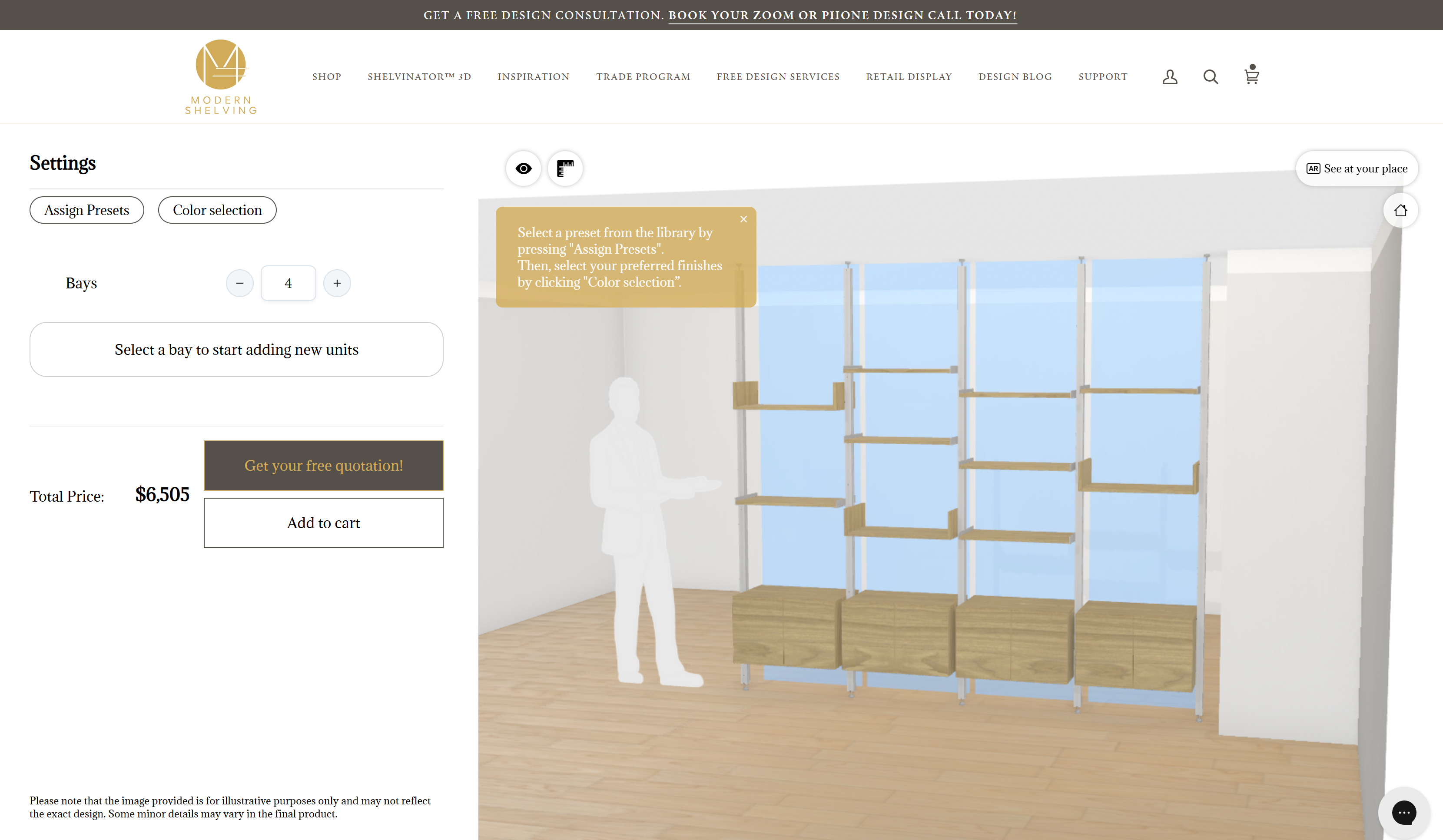This screenshot has height=840, width=1443.
Task: Close the yellow preset tooltip
Action: tap(743, 219)
